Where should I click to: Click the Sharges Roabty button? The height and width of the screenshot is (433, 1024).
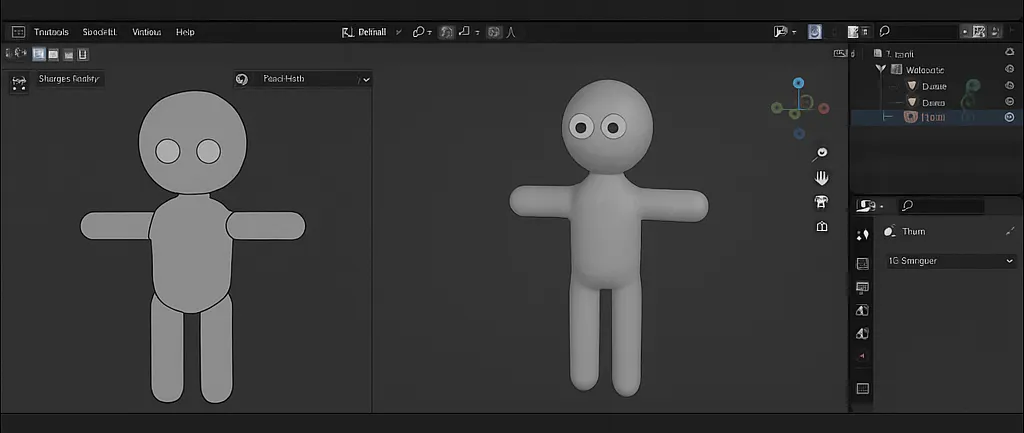tap(69, 79)
